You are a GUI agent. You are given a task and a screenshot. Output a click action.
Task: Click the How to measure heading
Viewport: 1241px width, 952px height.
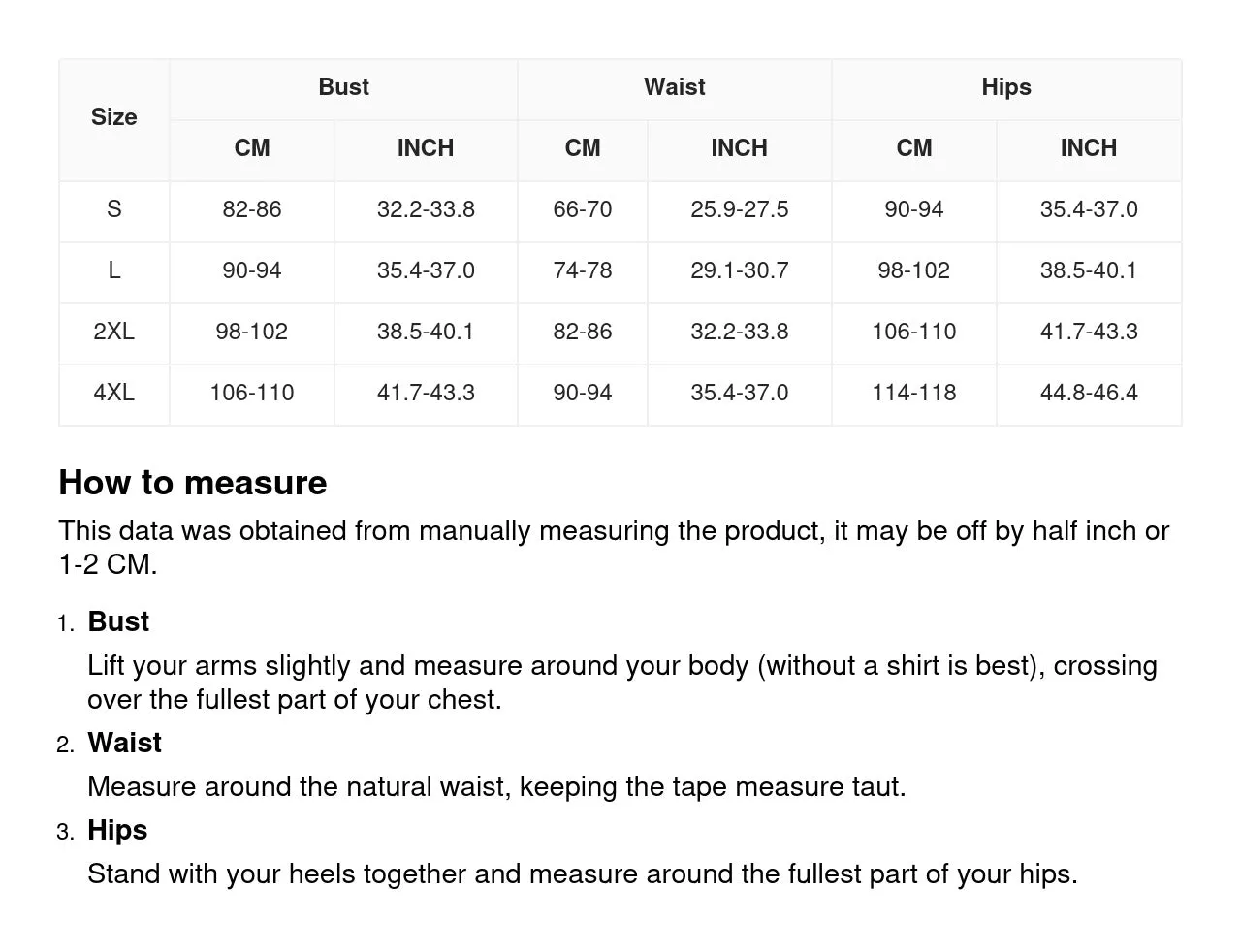193,483
